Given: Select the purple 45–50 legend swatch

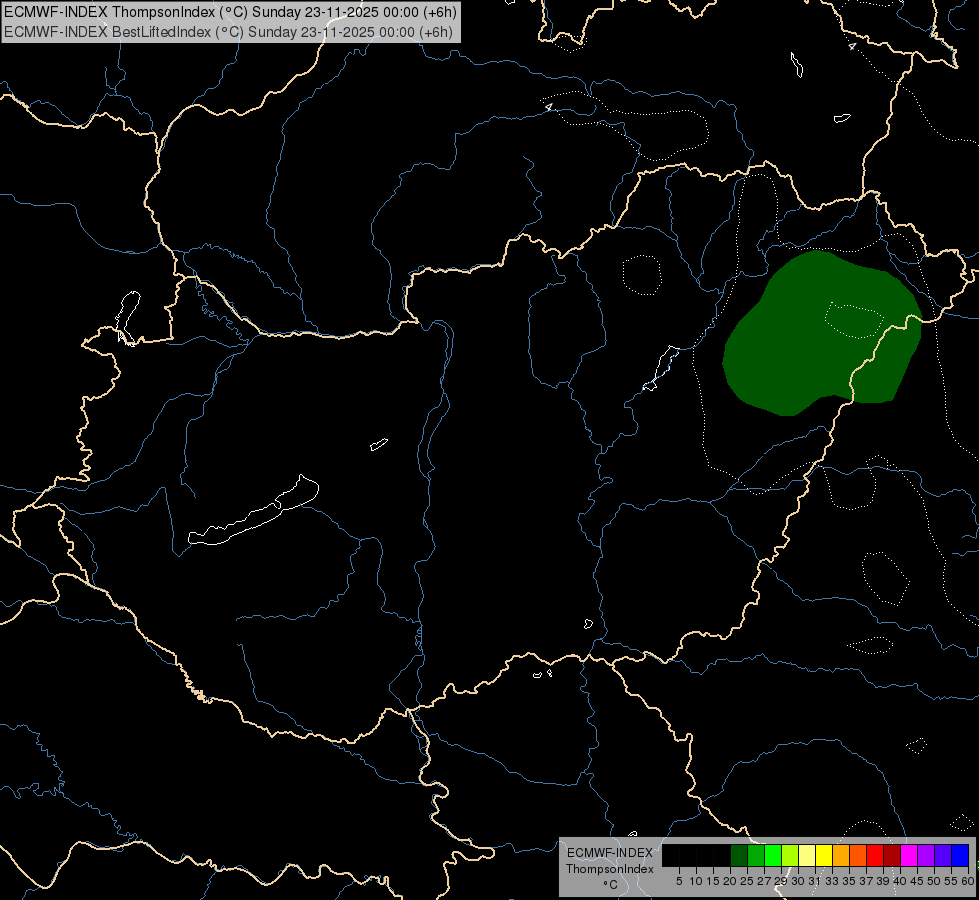Looking at the screenshot, I should click(x=926, y=855).
